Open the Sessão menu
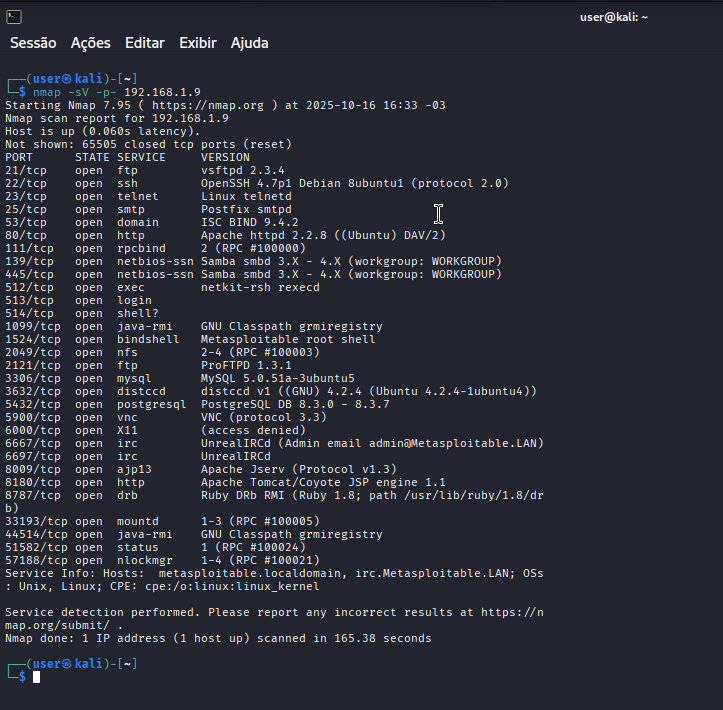This screenshot has width=723, height=710. coord(33,43)
